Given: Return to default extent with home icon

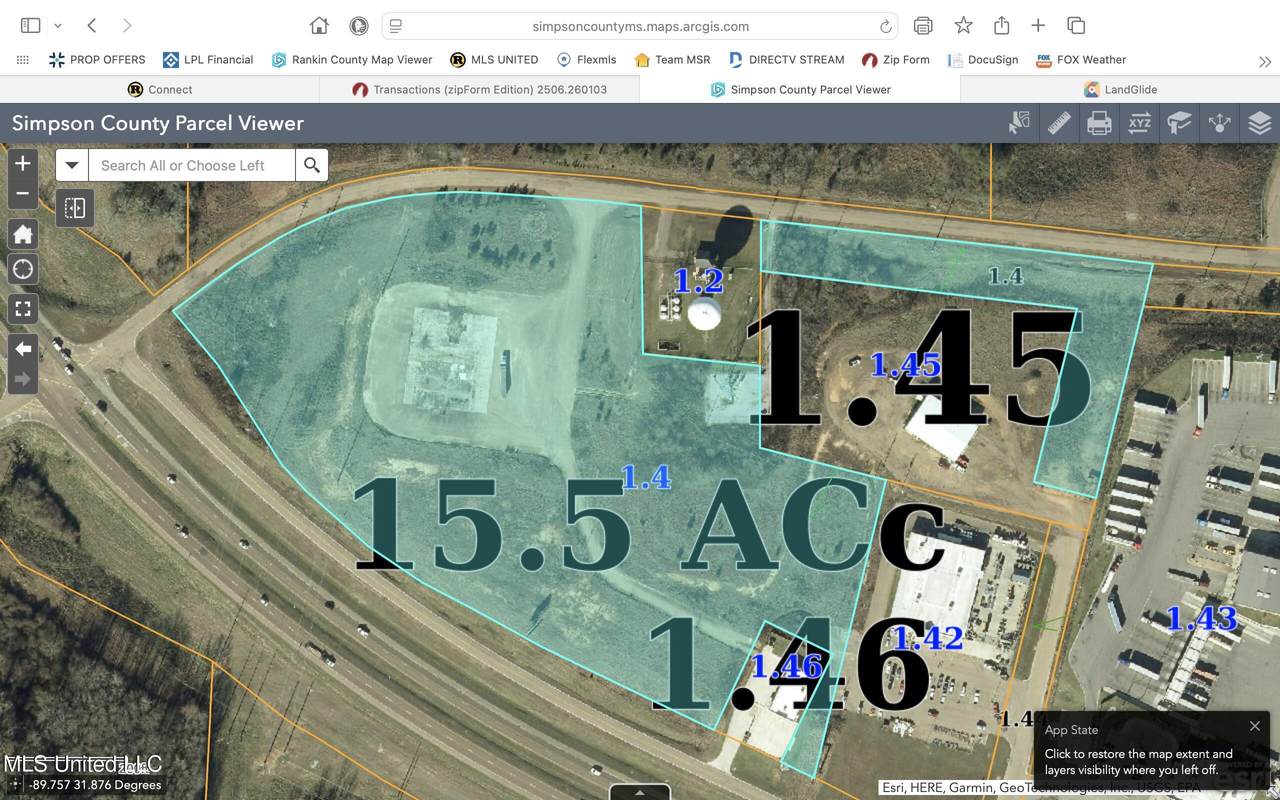Looking at the screenshot, I should pyautogui.click(x=22, y=233).
